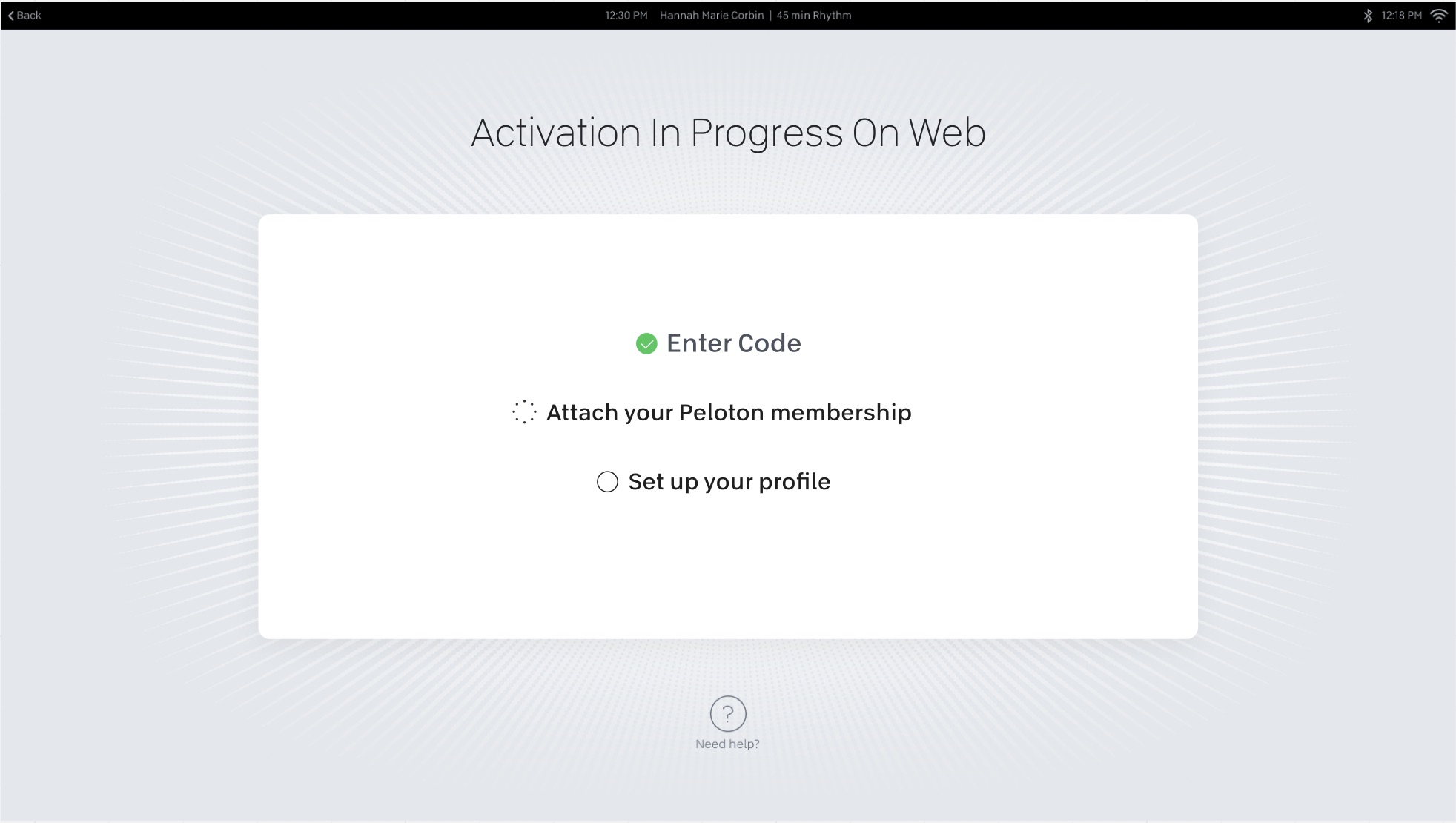This screenshot has height=823, width=1456.
Task: Click the Activation In Progress On Web heading
Action: [x=728, y=133]
